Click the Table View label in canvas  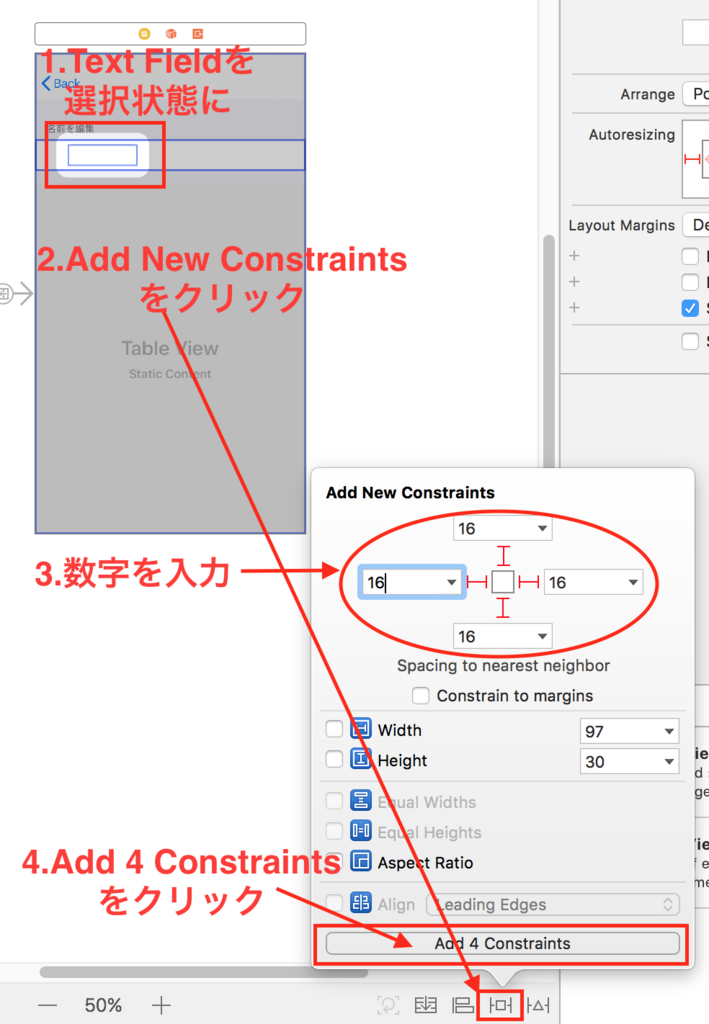click(170, 348)
